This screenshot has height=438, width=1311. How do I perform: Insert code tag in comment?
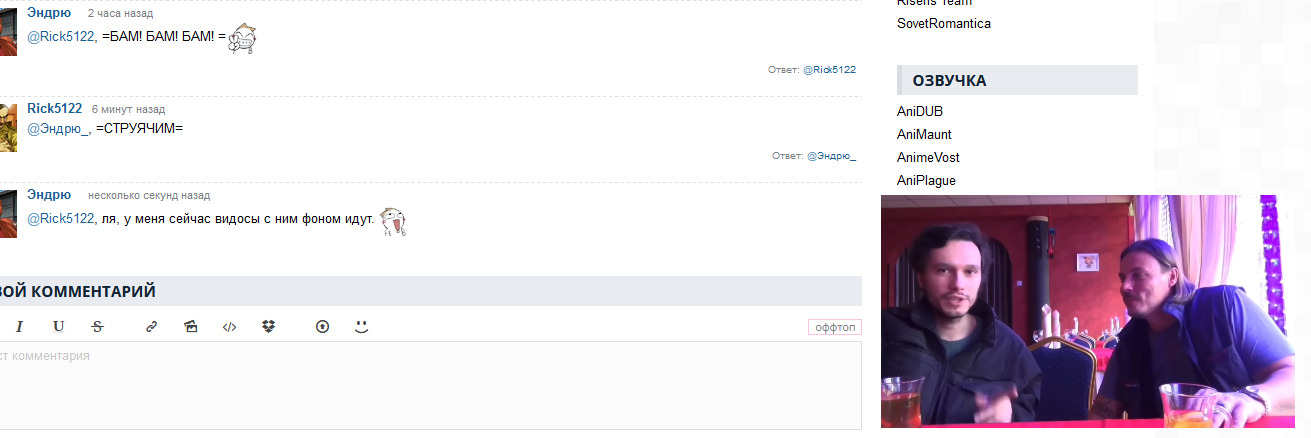[229, 326]
